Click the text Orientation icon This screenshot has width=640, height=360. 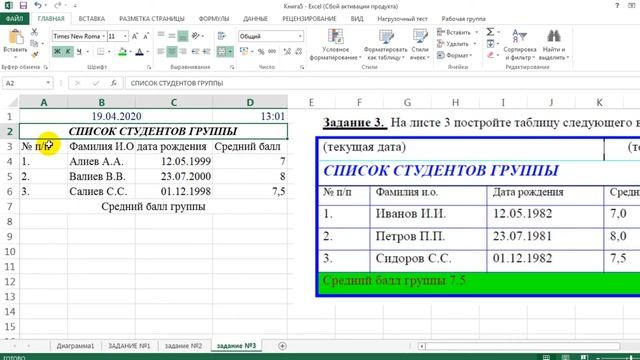point(196,36)
